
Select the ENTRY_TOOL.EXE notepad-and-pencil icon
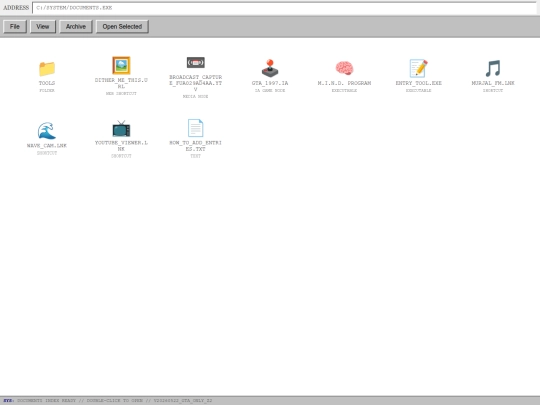(x=418, y=68)
